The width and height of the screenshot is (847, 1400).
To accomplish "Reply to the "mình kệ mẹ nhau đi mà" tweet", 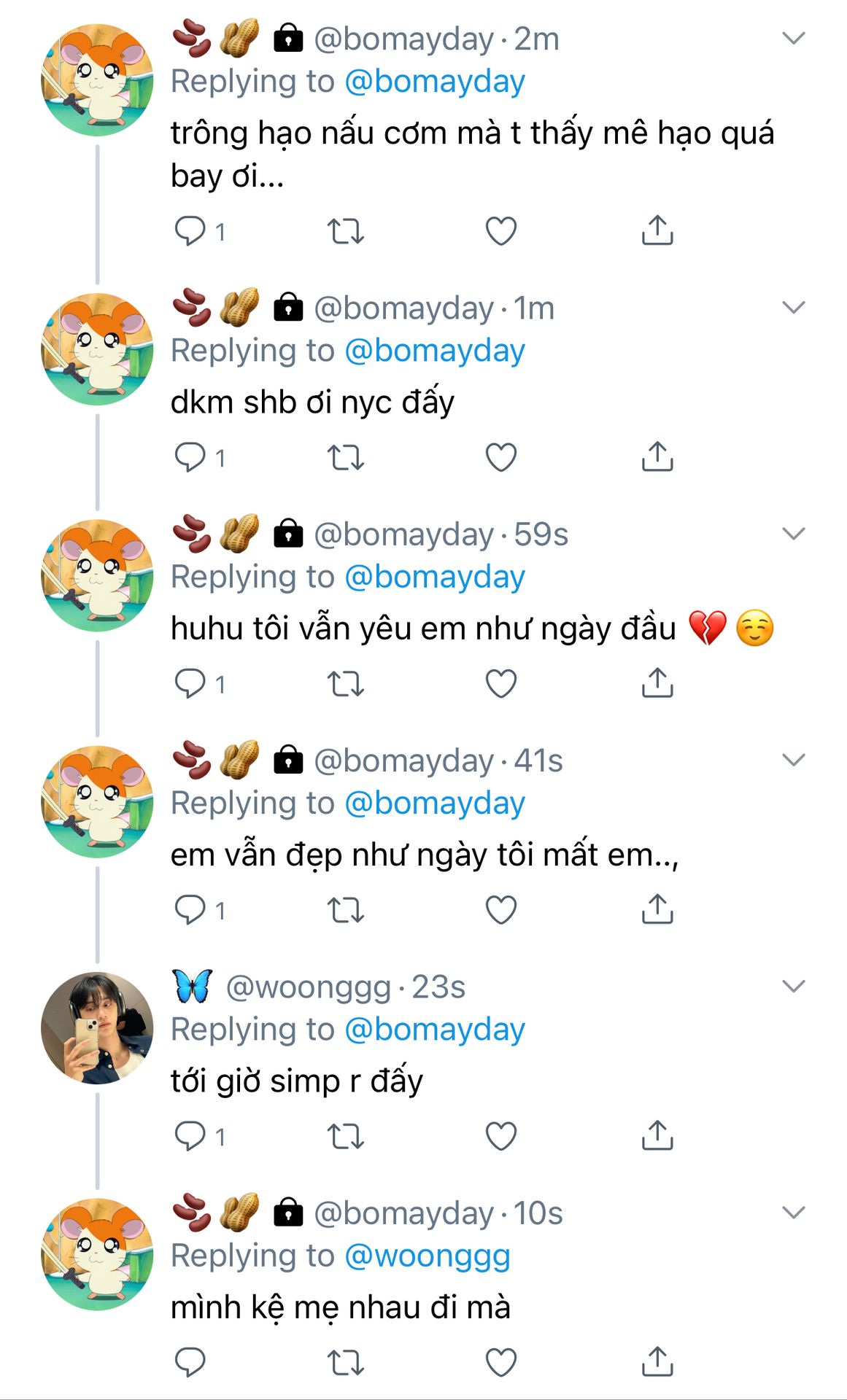I will tap(191, 1362).
